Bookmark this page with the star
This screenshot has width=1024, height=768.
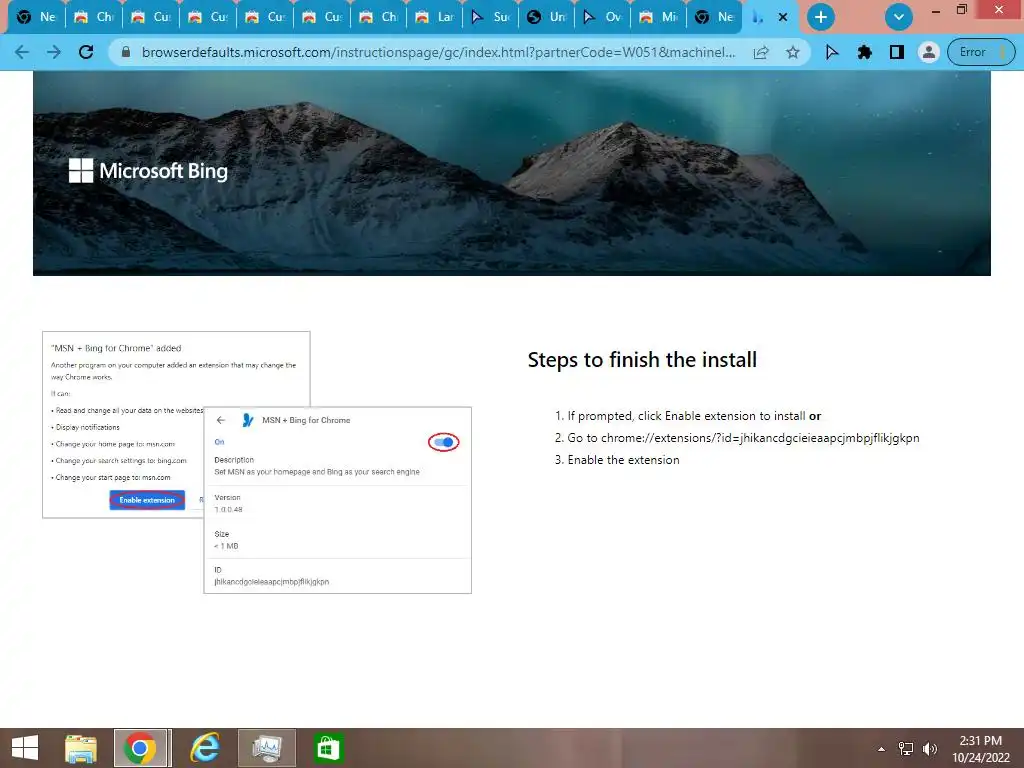pos(793,52)
